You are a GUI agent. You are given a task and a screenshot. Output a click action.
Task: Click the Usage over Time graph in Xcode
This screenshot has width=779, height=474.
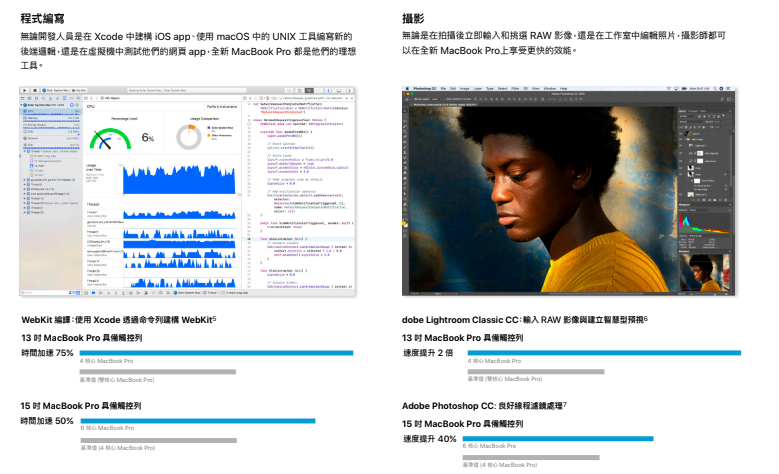pyautogui.click(x=179, y=180)
